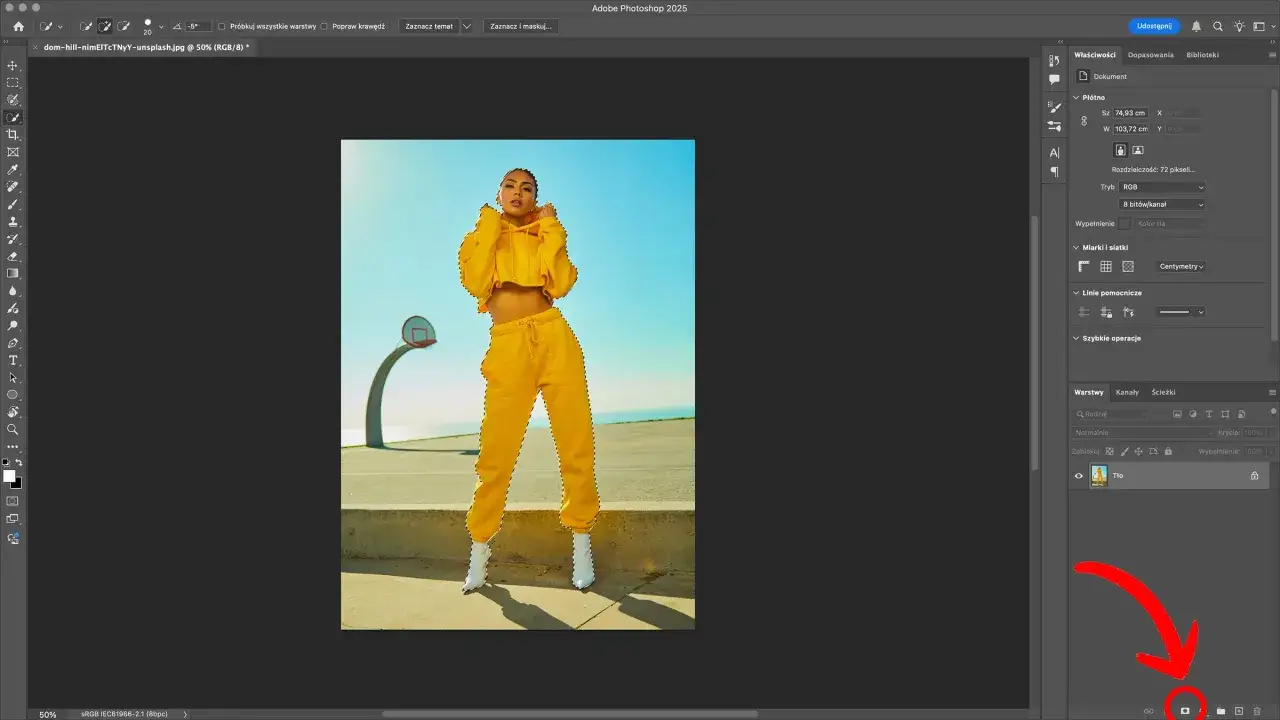Select the Move tool

point(13,65)
